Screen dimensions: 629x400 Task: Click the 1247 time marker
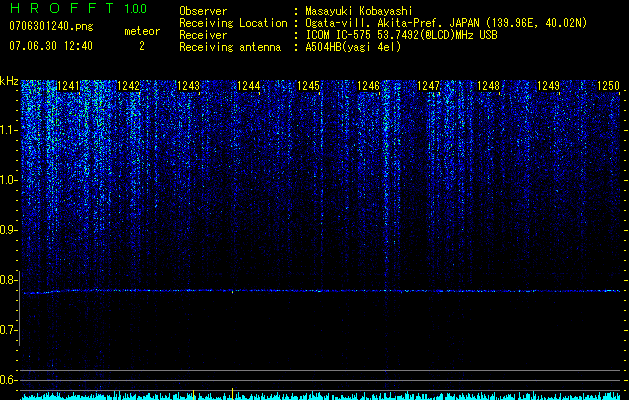point(428,86)
